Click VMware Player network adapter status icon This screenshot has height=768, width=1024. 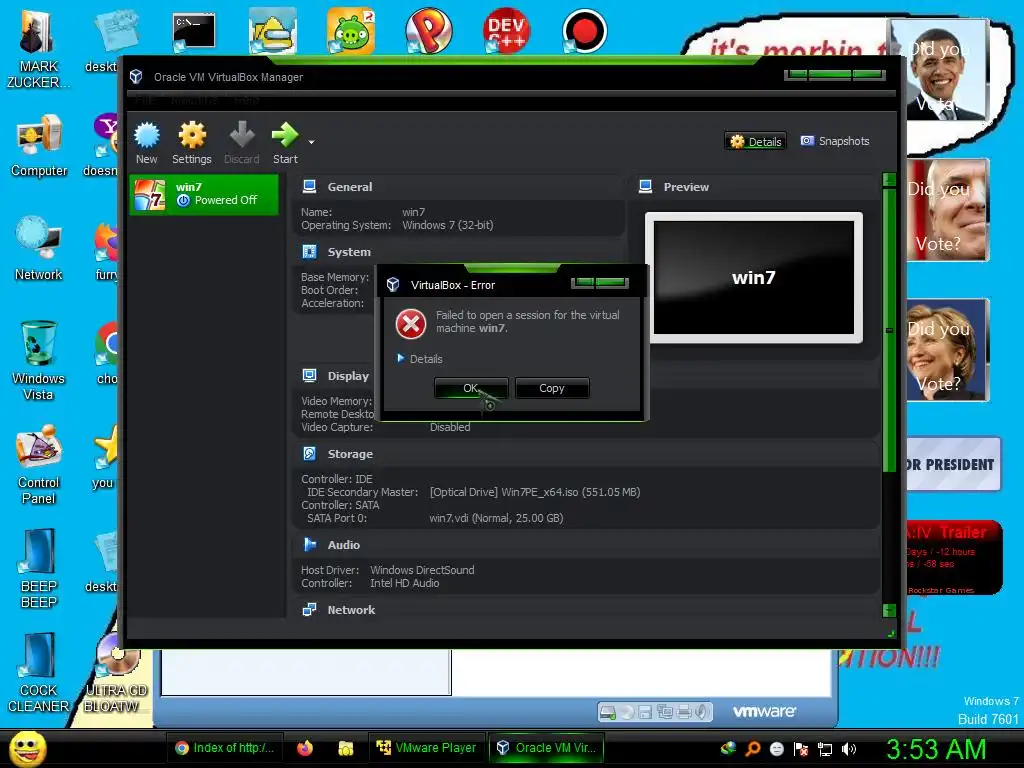point(665,712)
